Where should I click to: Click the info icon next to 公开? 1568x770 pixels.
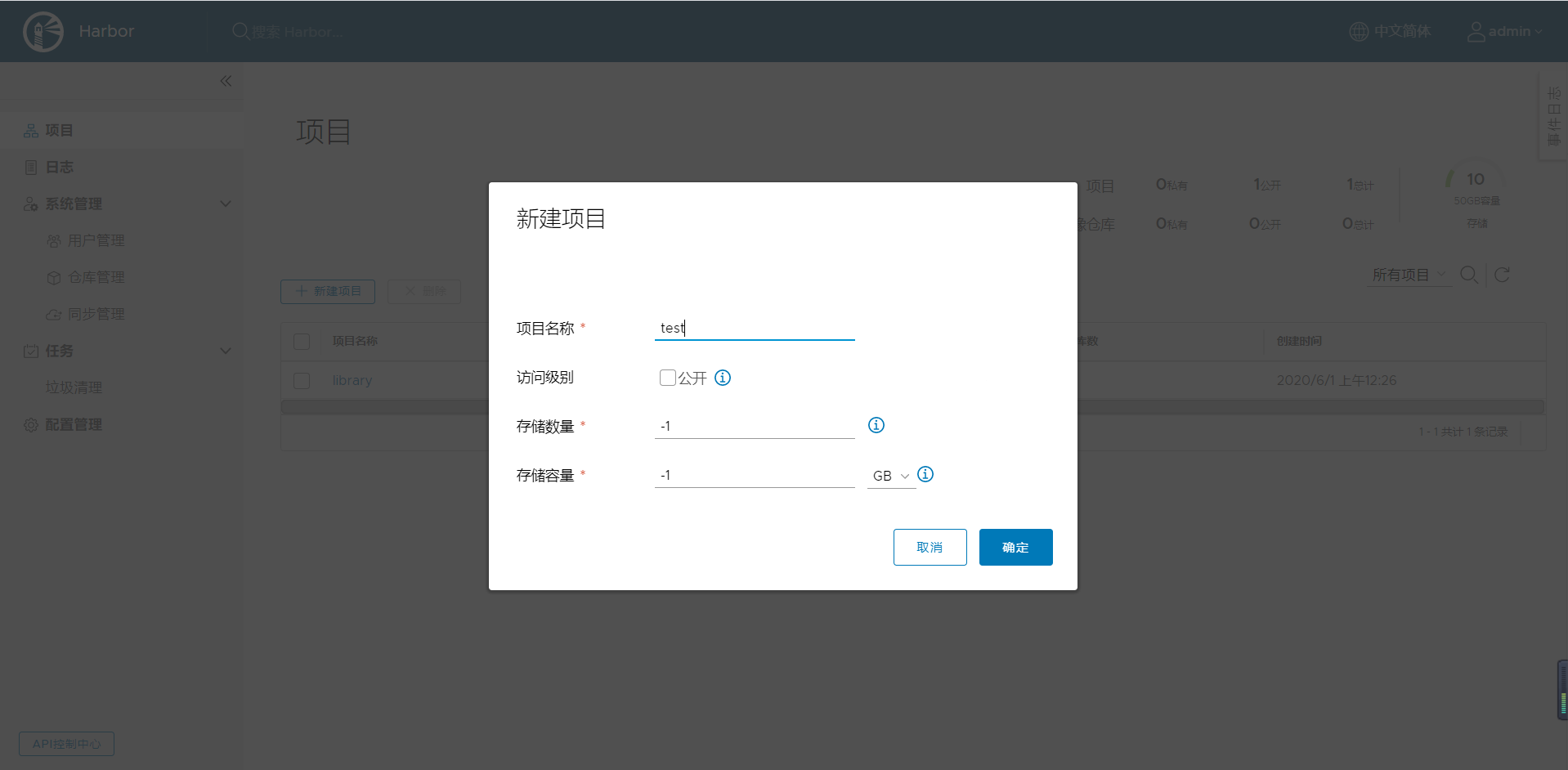(x=723, y=378)
